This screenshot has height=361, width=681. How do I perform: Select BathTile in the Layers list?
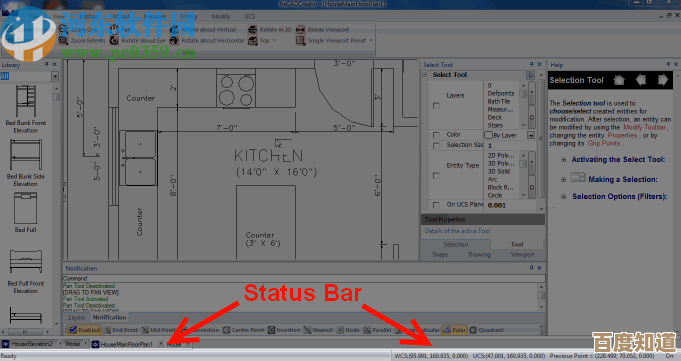click(x=499, y=101)
